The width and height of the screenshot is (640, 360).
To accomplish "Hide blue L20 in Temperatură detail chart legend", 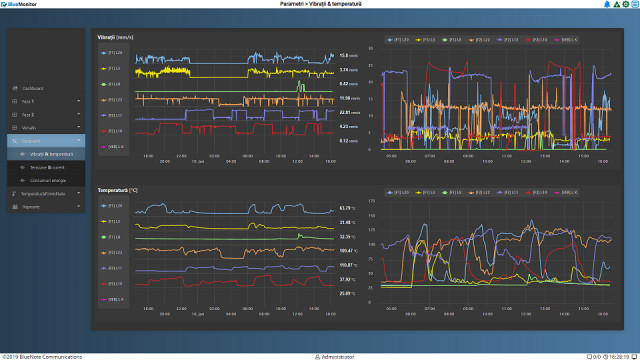I will click(x=398, y=192).
